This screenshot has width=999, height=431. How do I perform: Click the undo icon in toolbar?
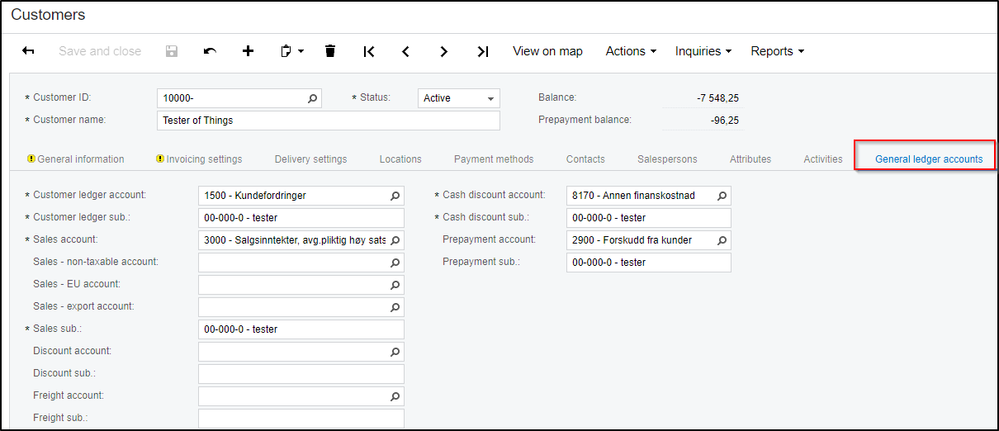click(x=209, y=51)
